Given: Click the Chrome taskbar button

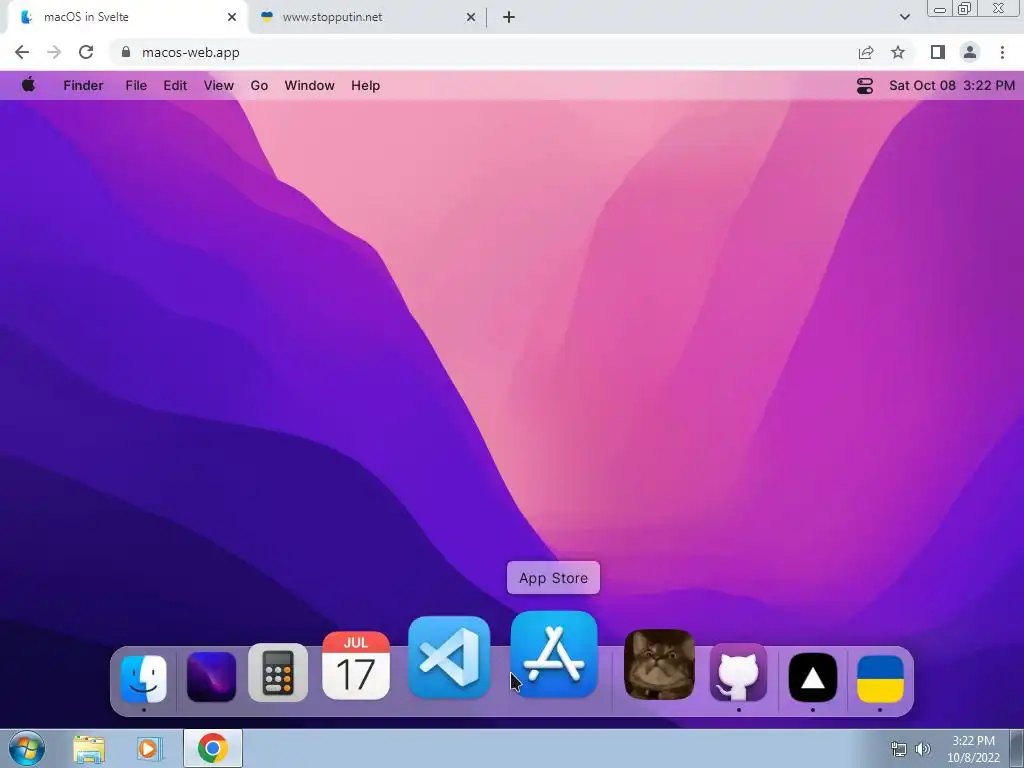Looking at the screenshot, I should [213, 748].
